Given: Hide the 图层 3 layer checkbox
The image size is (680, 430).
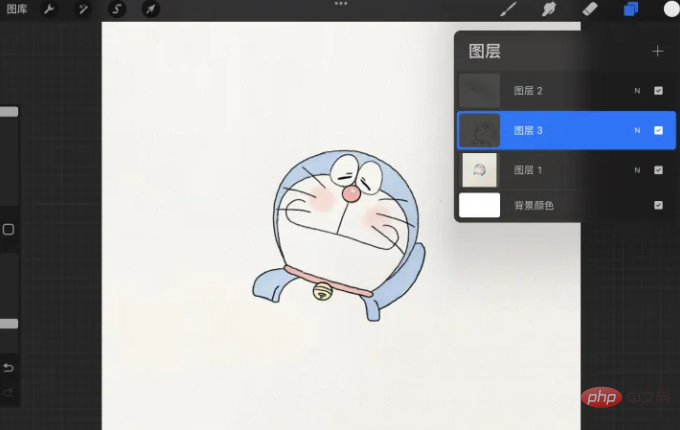Looking at the screenshot, I should (658, 130).
